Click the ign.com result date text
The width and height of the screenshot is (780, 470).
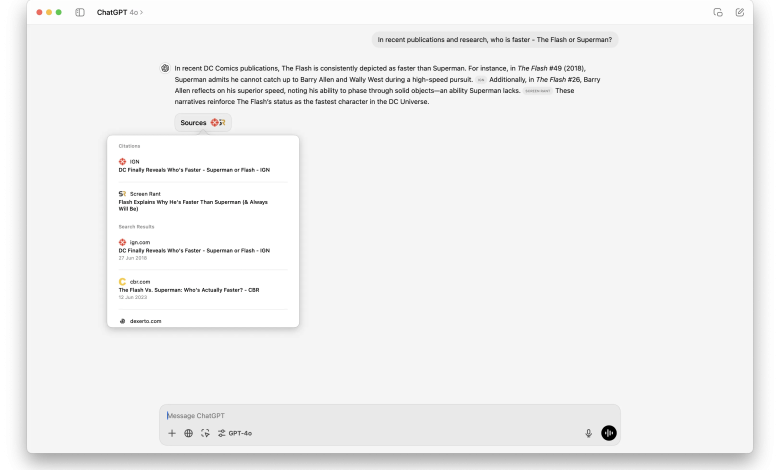(x=133, y=258)
